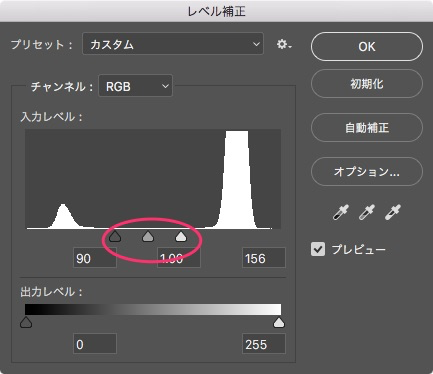Focus the input gamma field showing 1.00
The height and width of the screenshot is (374, 433).
[x=179, y=258]
